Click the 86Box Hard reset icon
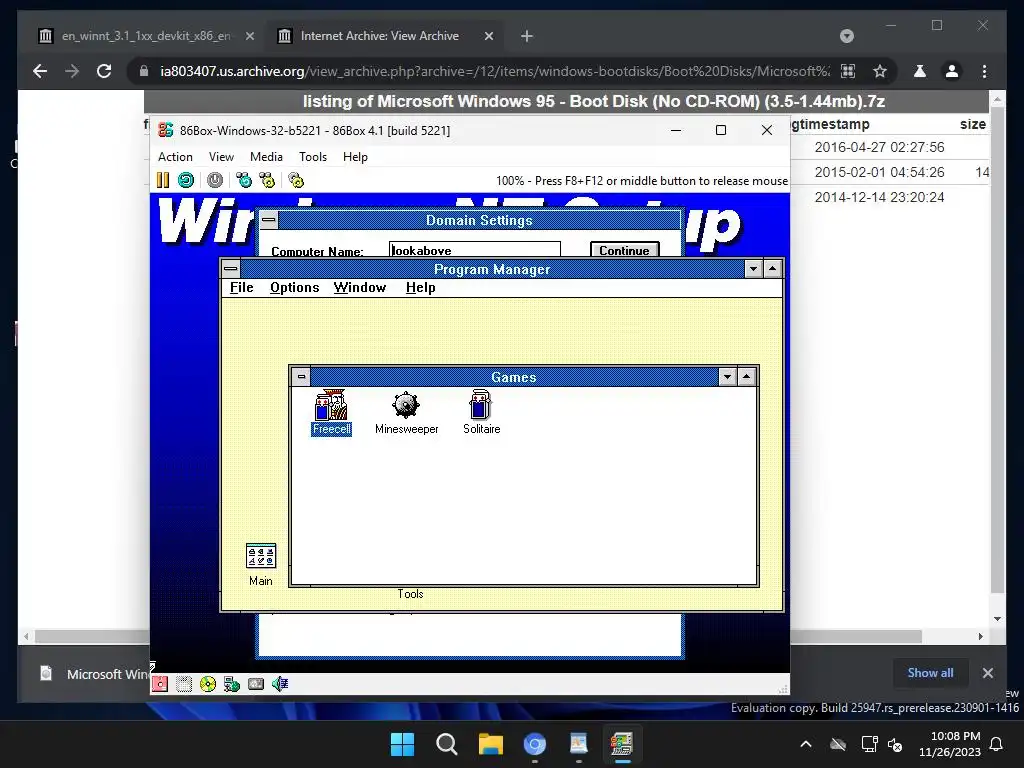 [x=186, y=180]
